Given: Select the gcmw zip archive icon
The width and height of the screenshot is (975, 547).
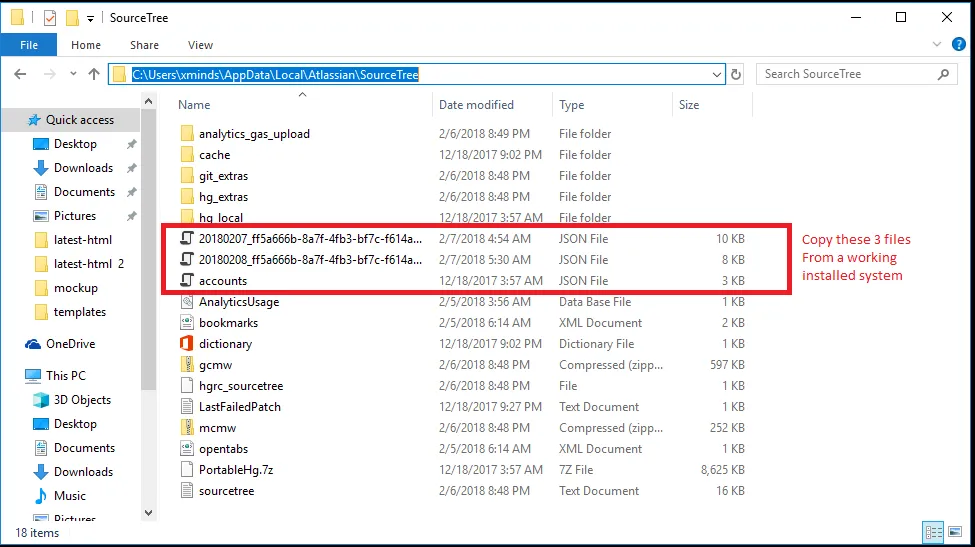Looking at the screenshot, I should 187,364.
